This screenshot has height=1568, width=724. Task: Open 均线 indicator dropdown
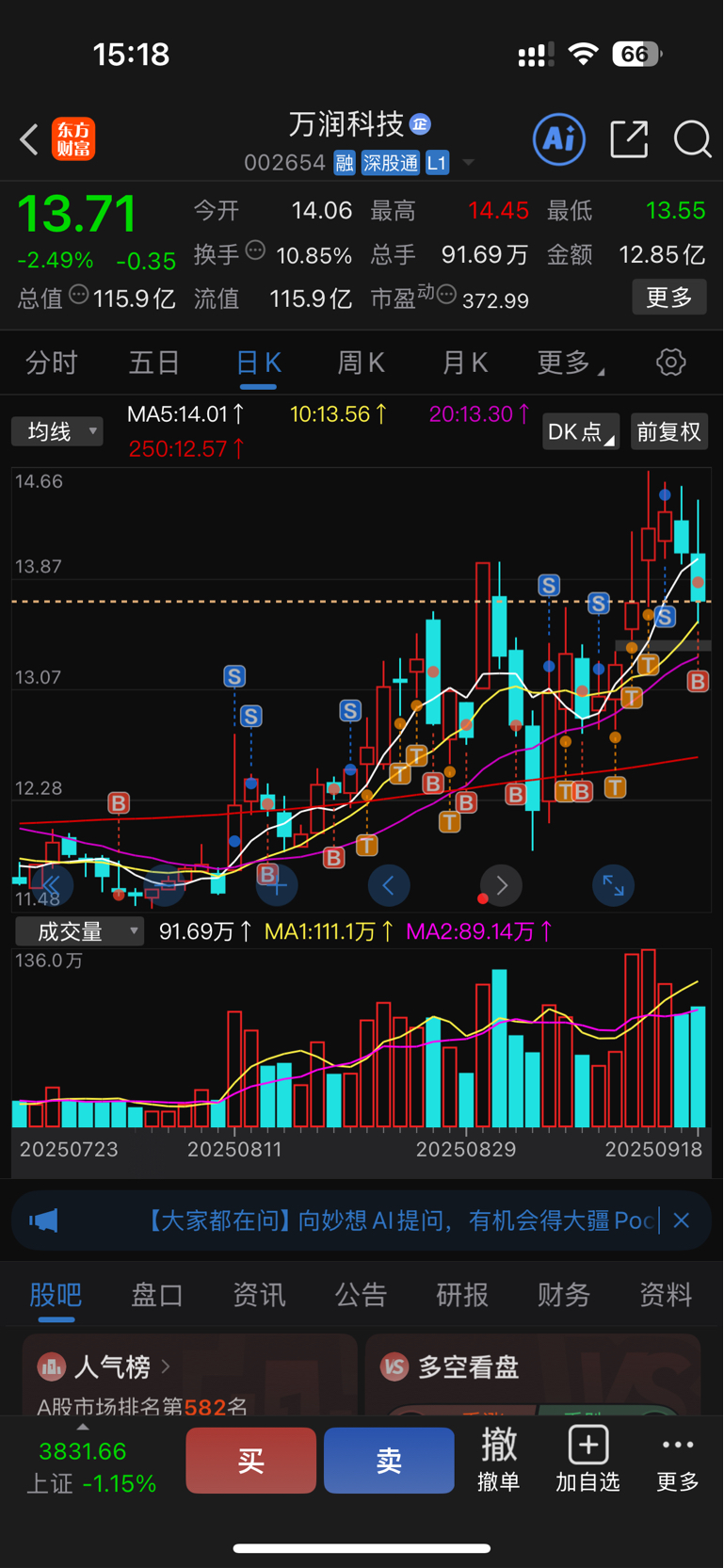point(57,431)
